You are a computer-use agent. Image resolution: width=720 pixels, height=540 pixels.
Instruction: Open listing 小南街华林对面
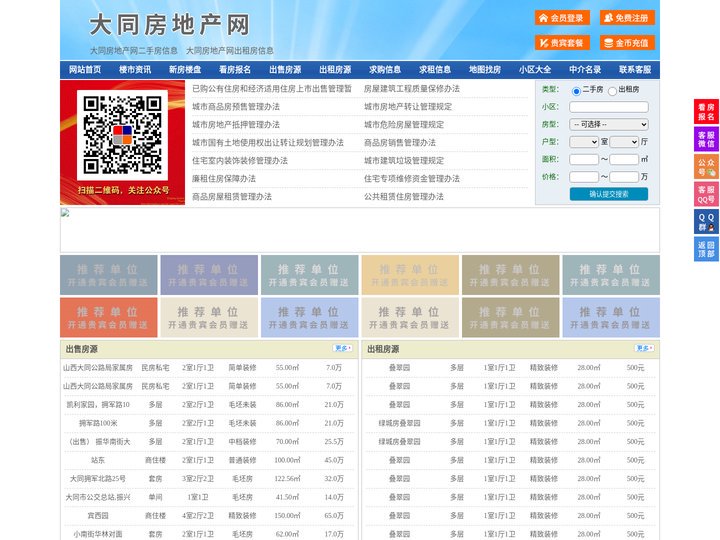point(98,534)
